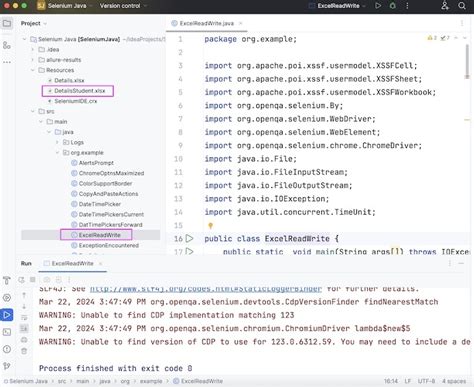Click the lightbulb intention icon on line 15

[210, 226]
